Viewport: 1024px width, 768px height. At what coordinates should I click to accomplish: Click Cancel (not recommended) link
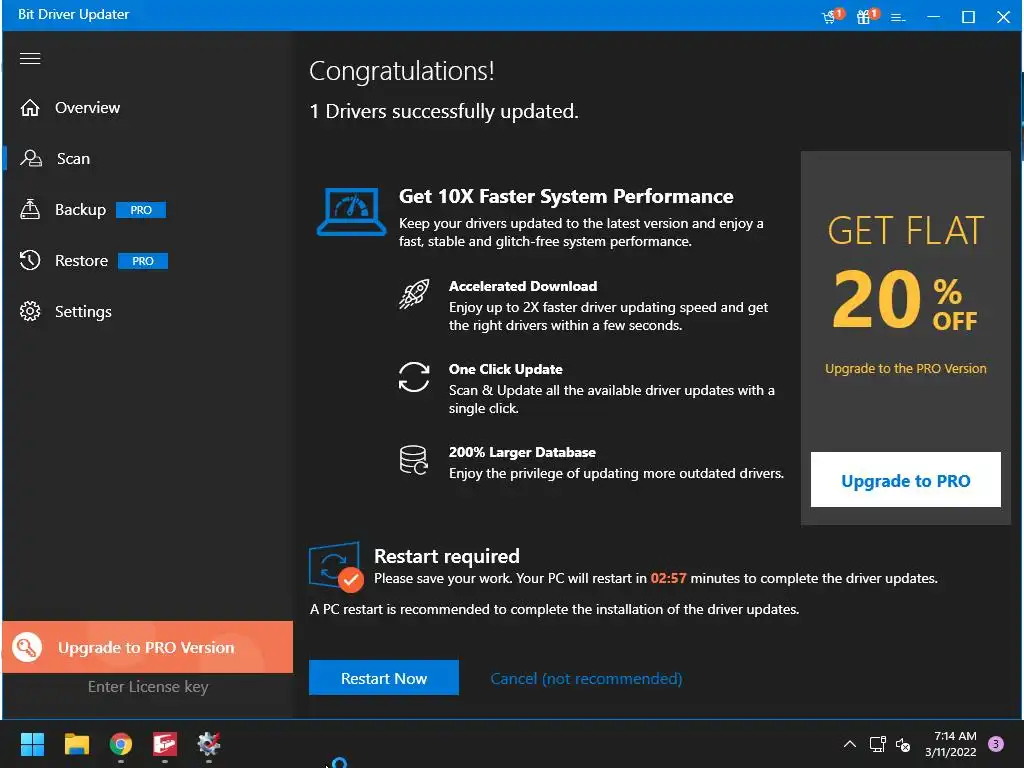pos(586,679)
